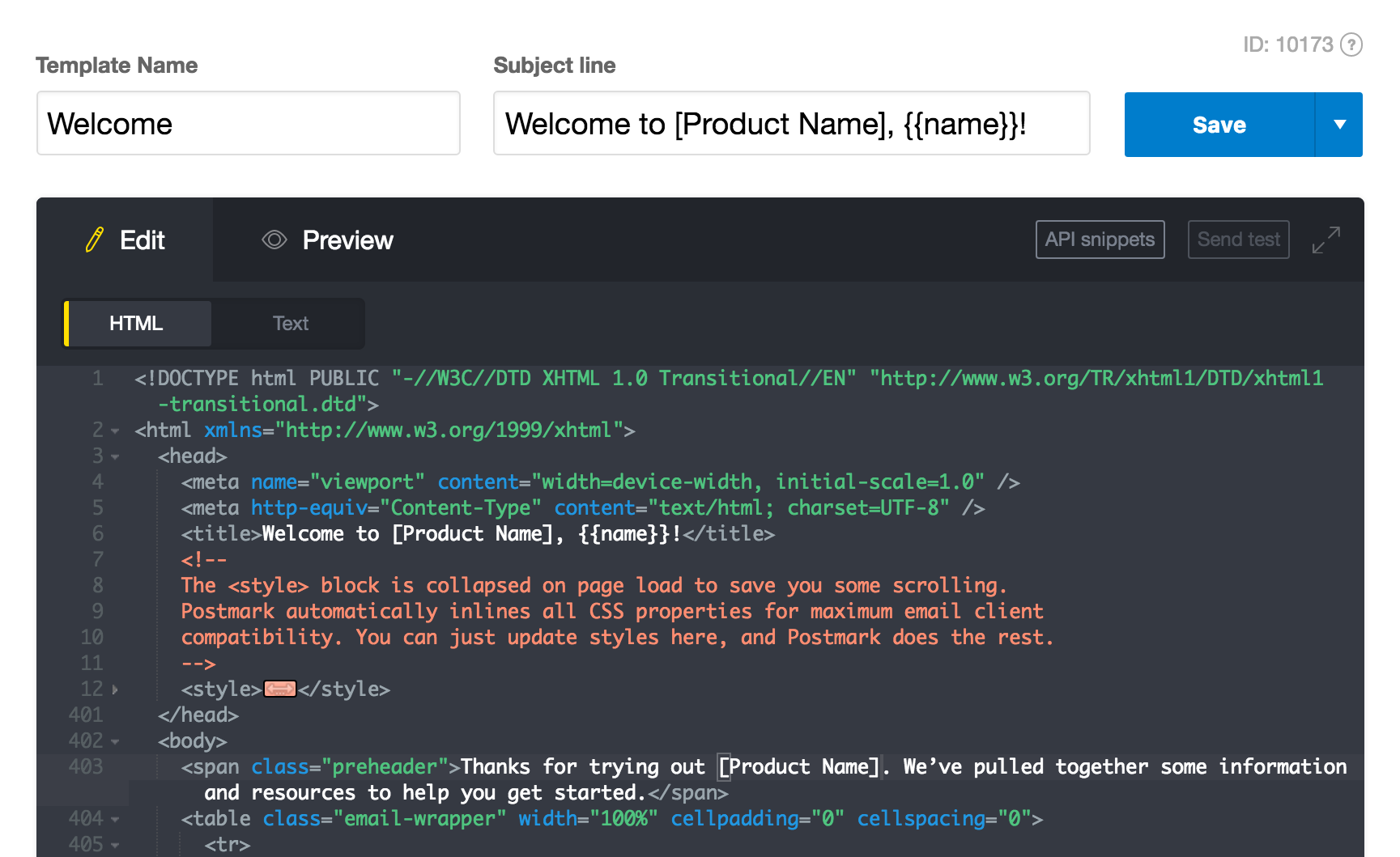Click the Send test button
The width and height of the screenshot is (1400, 857).
click(1238, 240)
